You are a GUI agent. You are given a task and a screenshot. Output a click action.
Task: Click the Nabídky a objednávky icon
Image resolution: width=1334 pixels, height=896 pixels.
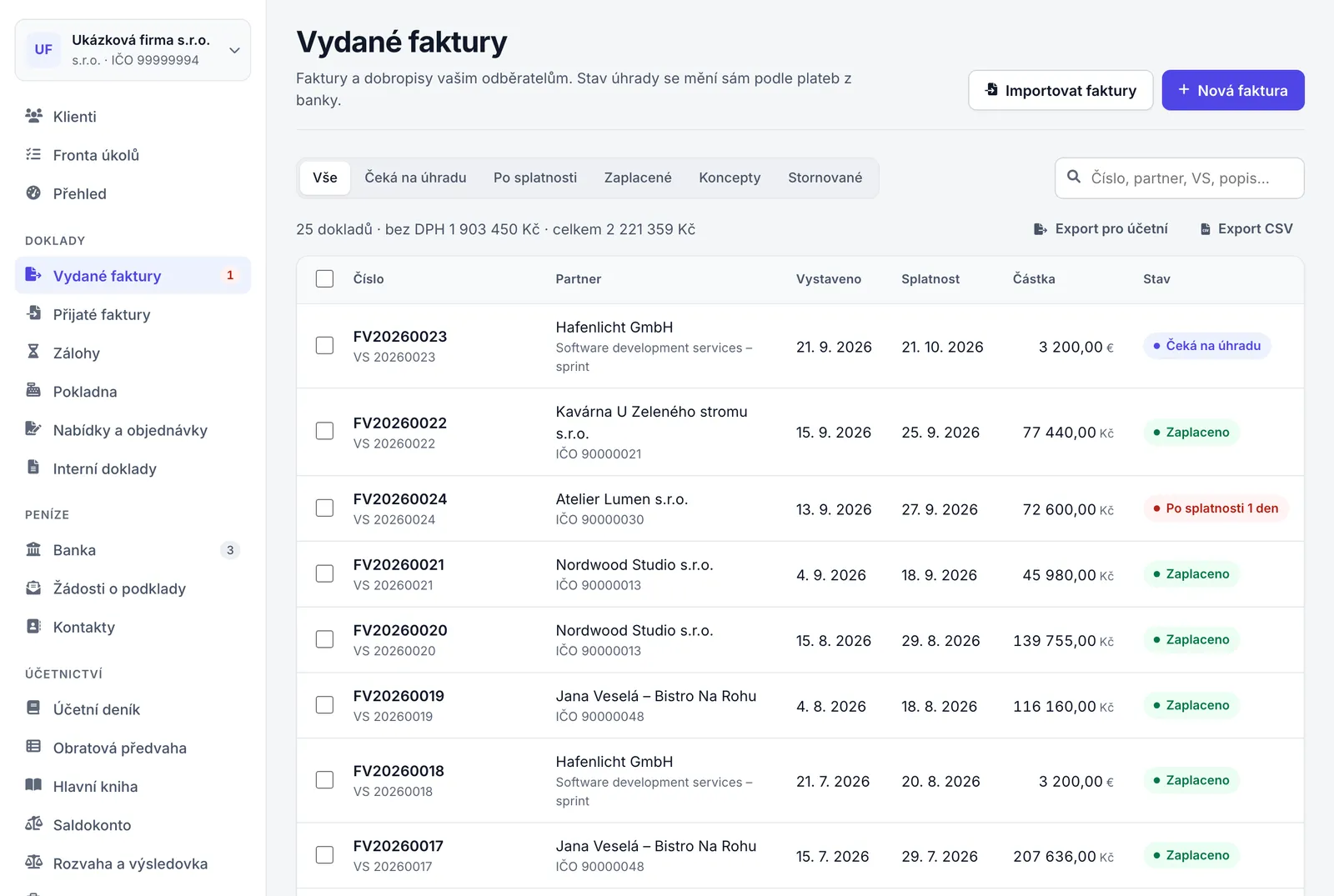coord(33,429)
